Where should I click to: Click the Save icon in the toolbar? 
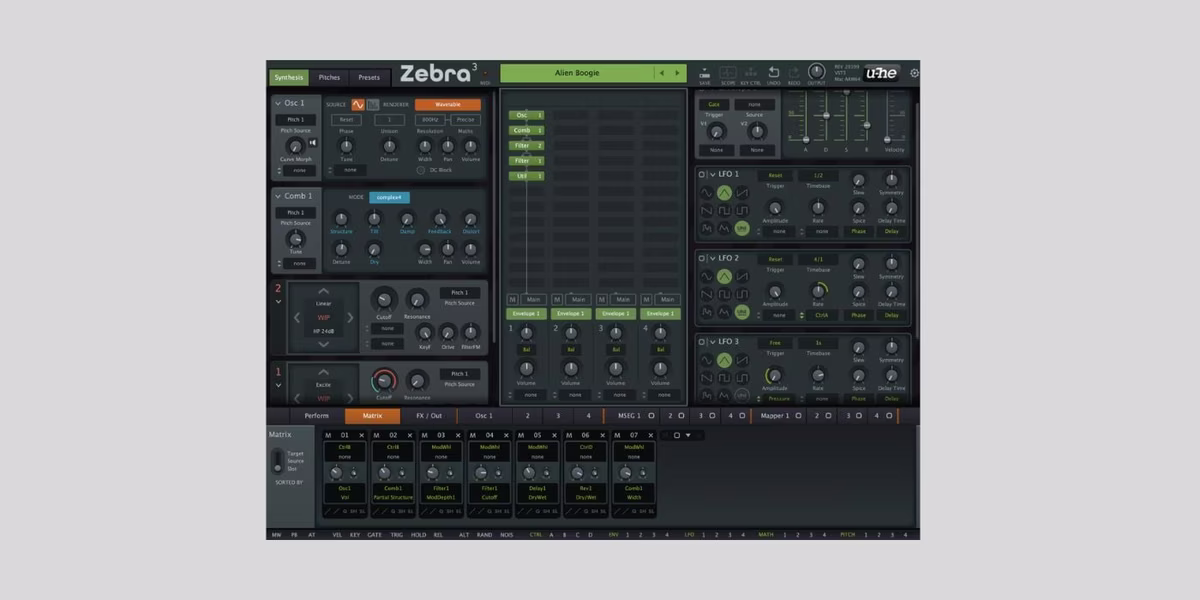point(704,71)
